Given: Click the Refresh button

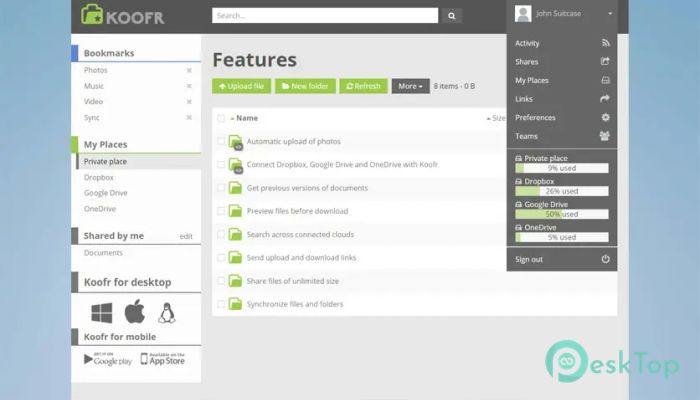Looking at the screenshot, I should tap(363, 86).
